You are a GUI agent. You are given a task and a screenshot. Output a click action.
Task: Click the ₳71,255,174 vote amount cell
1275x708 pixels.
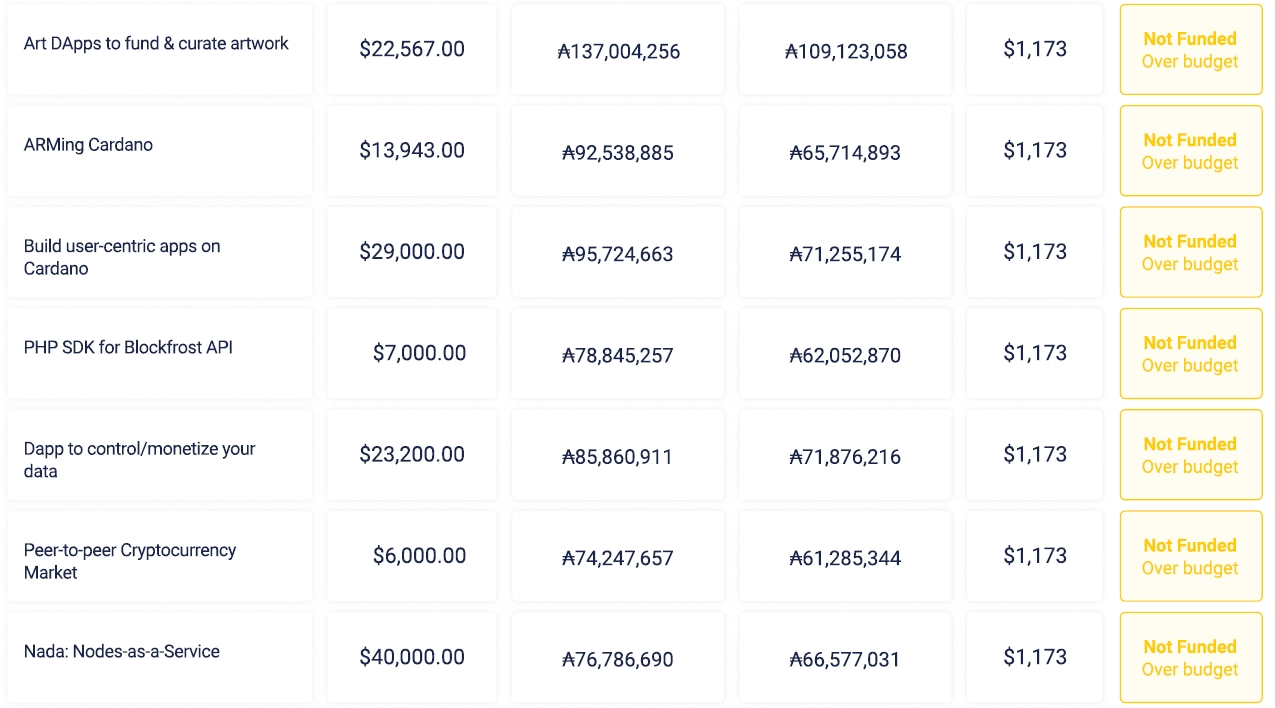point(845,254)
